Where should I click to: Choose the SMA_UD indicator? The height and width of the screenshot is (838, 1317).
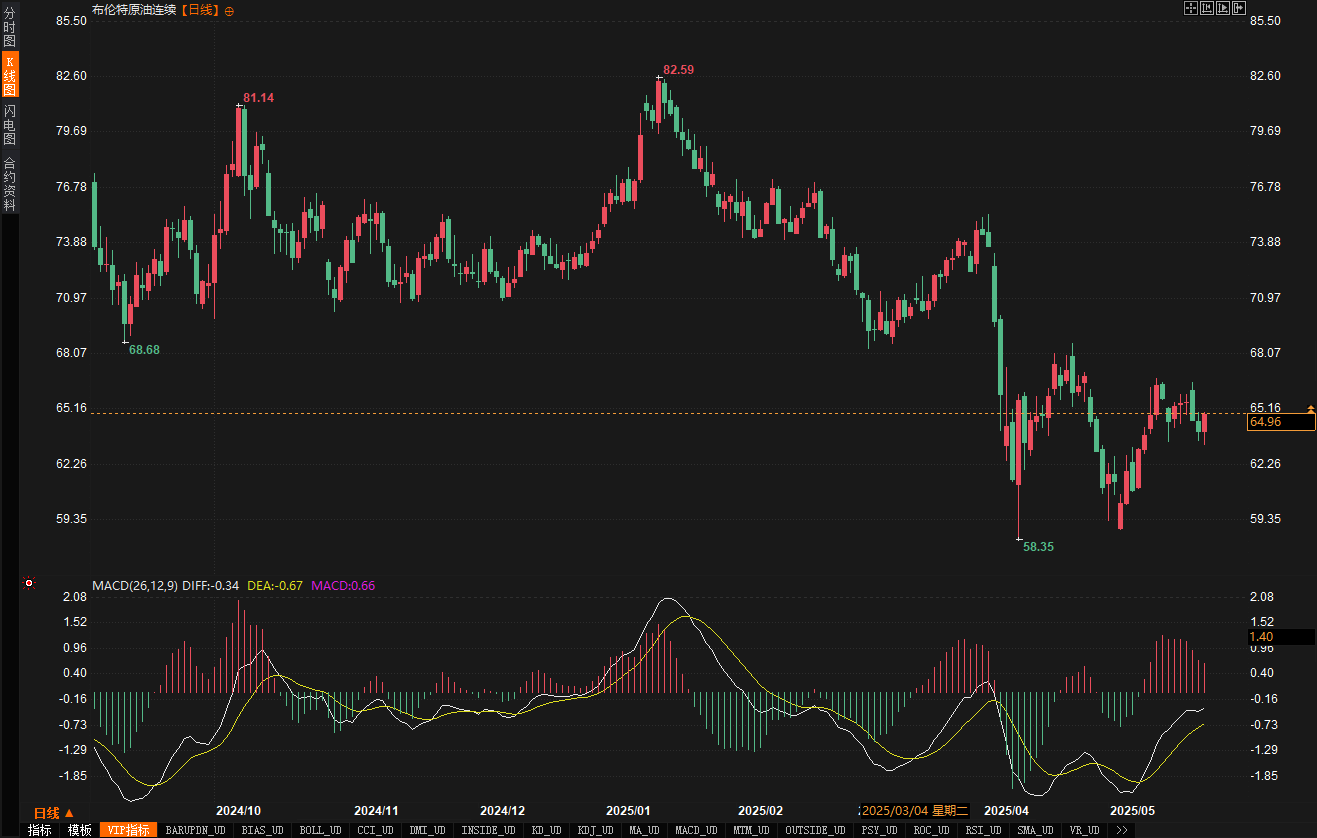[1035, 830]
